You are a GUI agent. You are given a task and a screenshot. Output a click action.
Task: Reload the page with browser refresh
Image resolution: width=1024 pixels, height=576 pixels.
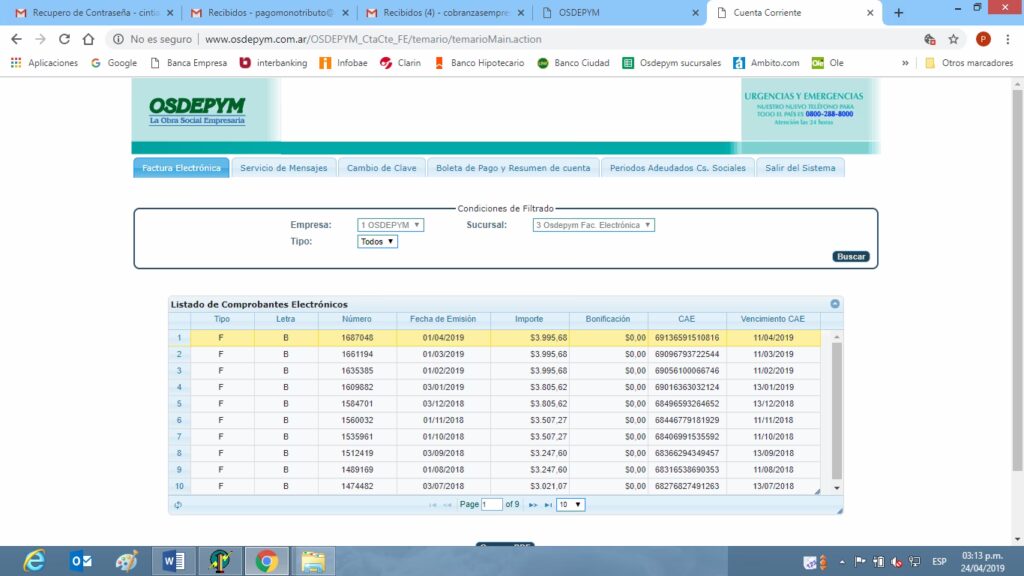coord(65,39)
